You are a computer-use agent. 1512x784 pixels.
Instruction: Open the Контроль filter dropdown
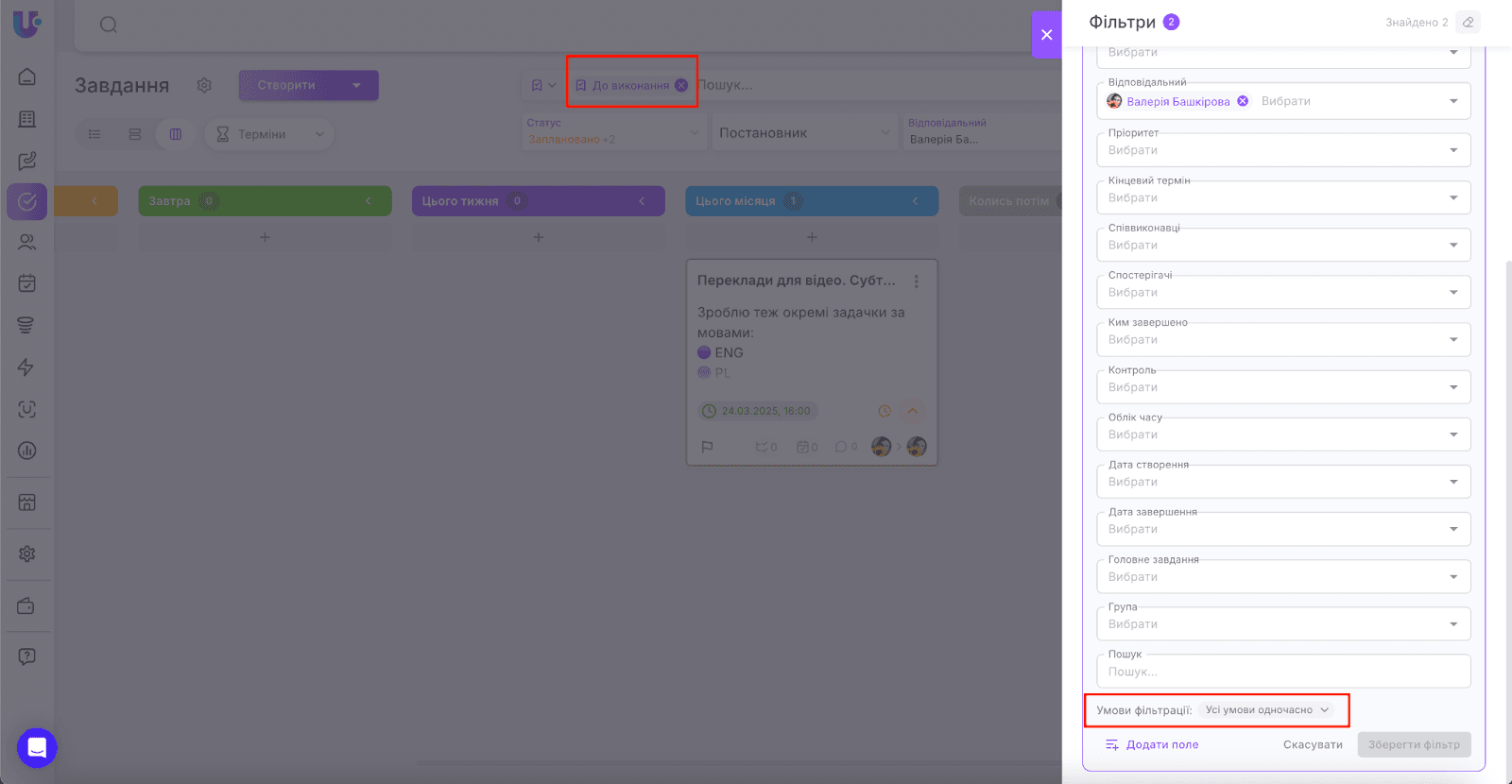[x=1283, y=386]
